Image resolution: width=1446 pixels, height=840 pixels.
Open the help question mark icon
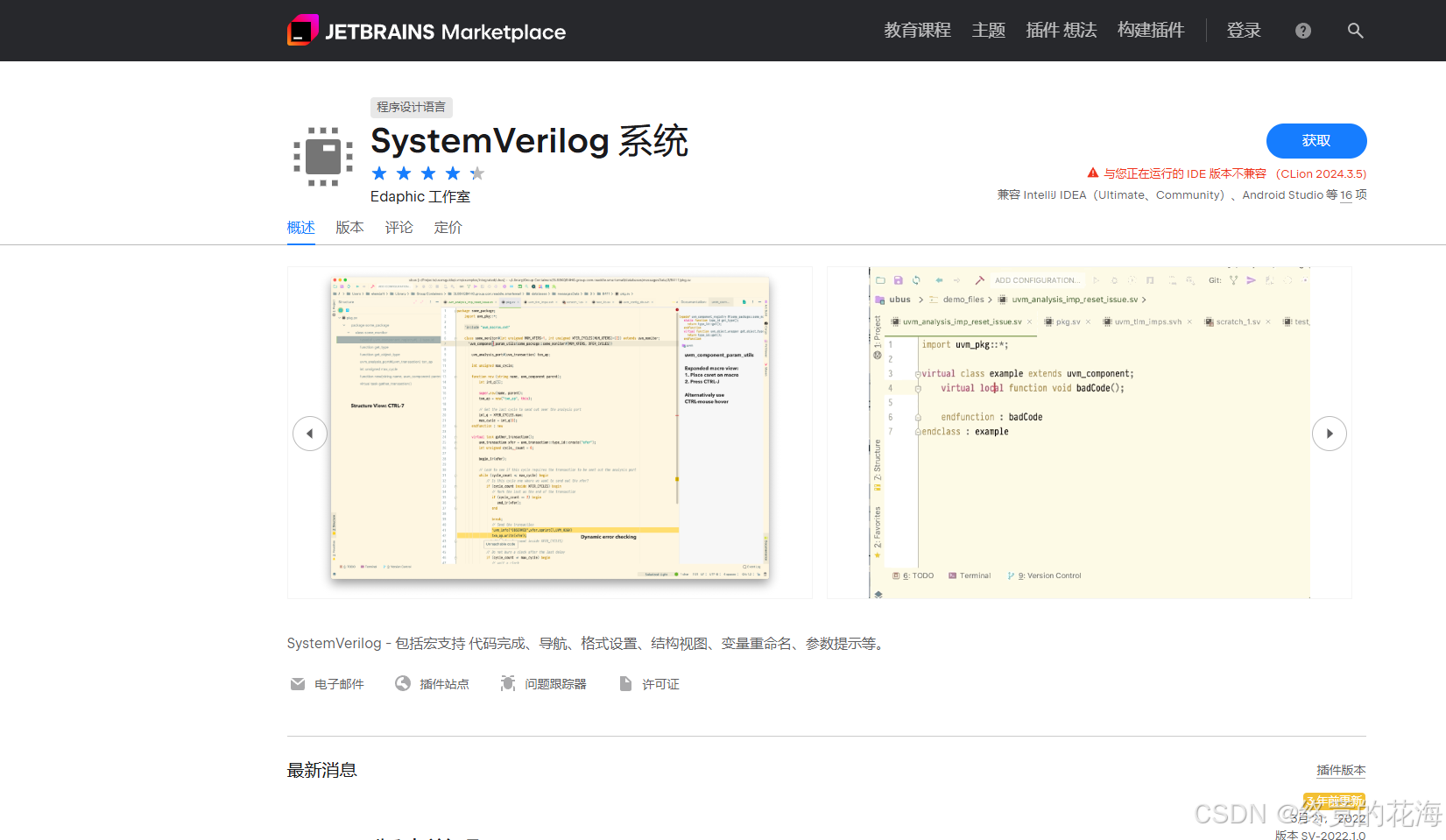1303,31
